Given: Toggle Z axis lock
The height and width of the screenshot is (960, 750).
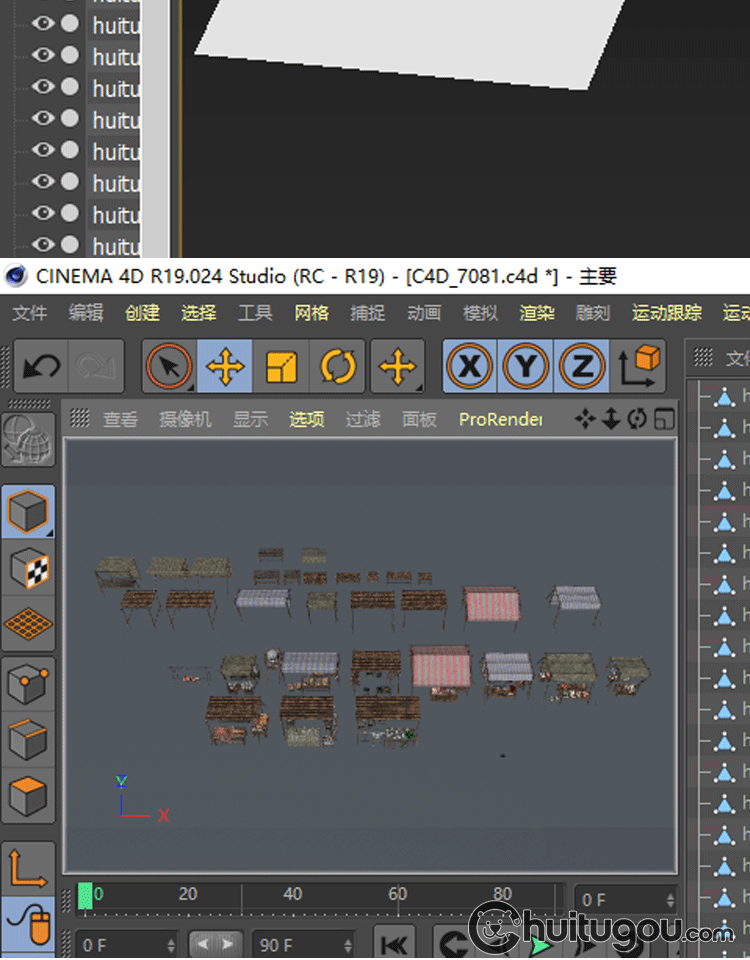Looking at the screenshot, I should [582, 367].
